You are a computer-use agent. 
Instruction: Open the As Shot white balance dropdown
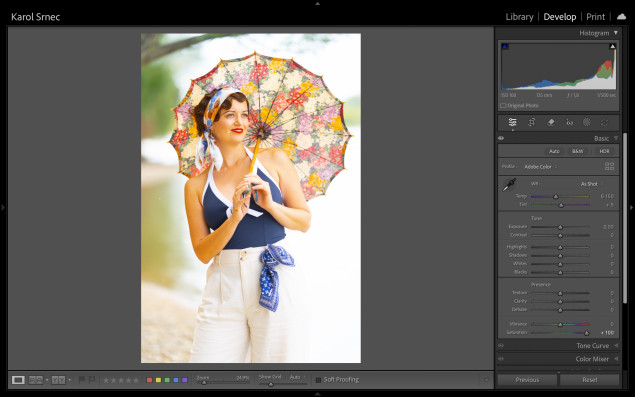click(x=592, y=184)
